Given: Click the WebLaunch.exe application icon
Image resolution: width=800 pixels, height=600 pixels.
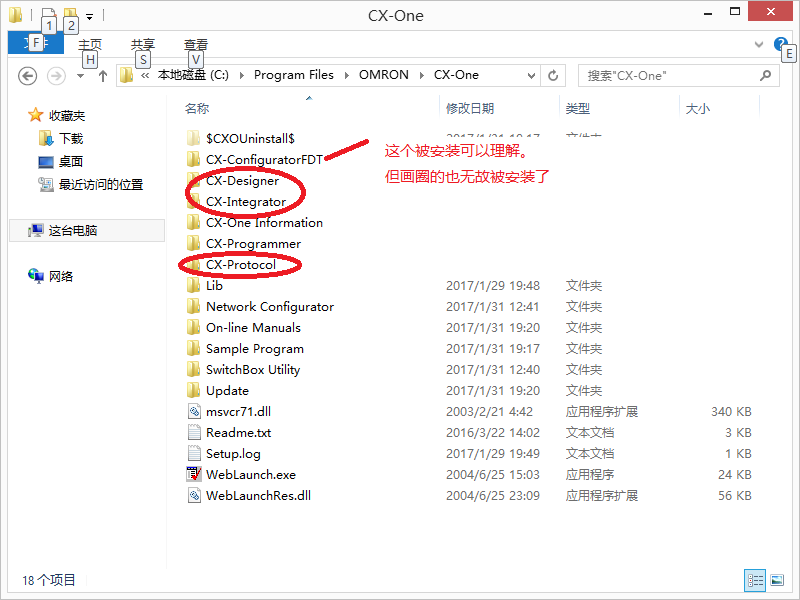Looking at the screenshot, I should [195, 475].
